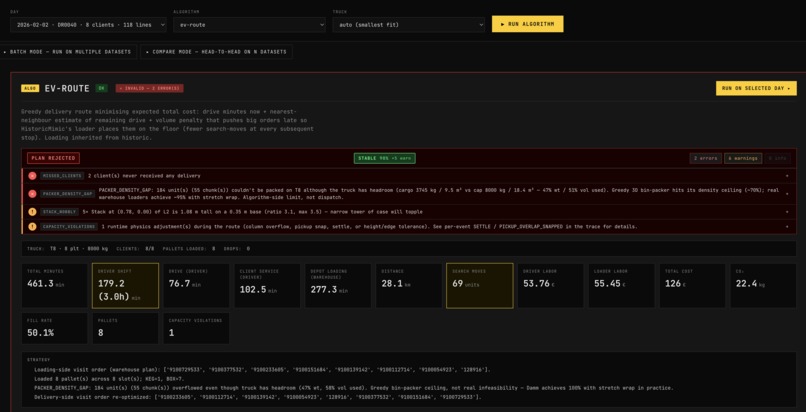The height and width of the screenshot is (412, 806).
Task: Click the Capacity Violations 1 card
Action: click(196, 328)
